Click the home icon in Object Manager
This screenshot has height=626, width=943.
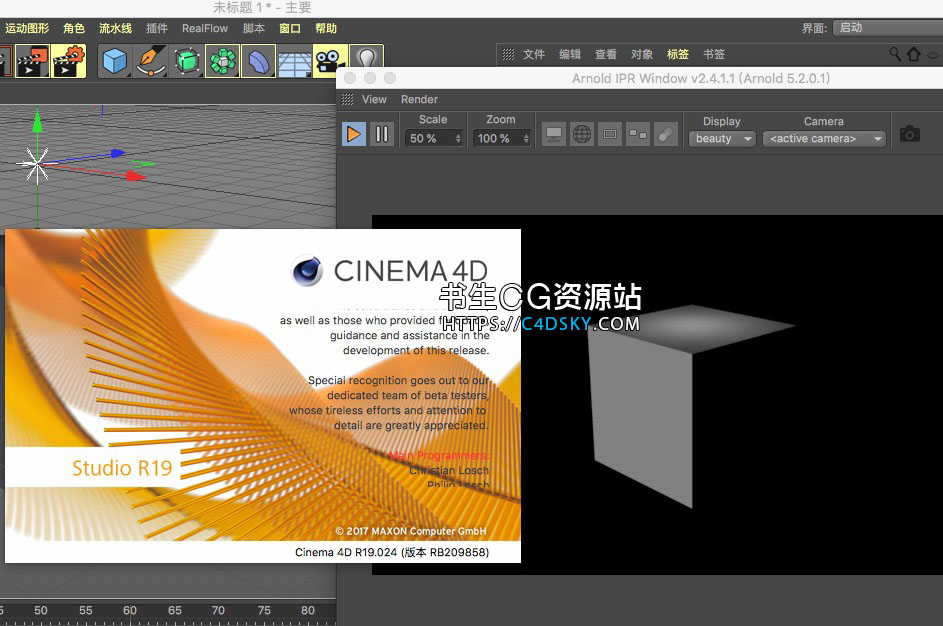914,54
